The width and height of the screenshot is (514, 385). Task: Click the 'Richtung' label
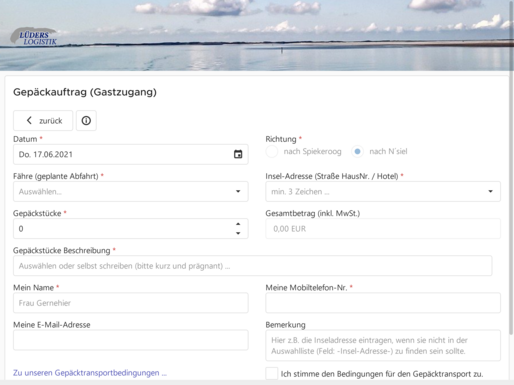click(x=281, y=139)
